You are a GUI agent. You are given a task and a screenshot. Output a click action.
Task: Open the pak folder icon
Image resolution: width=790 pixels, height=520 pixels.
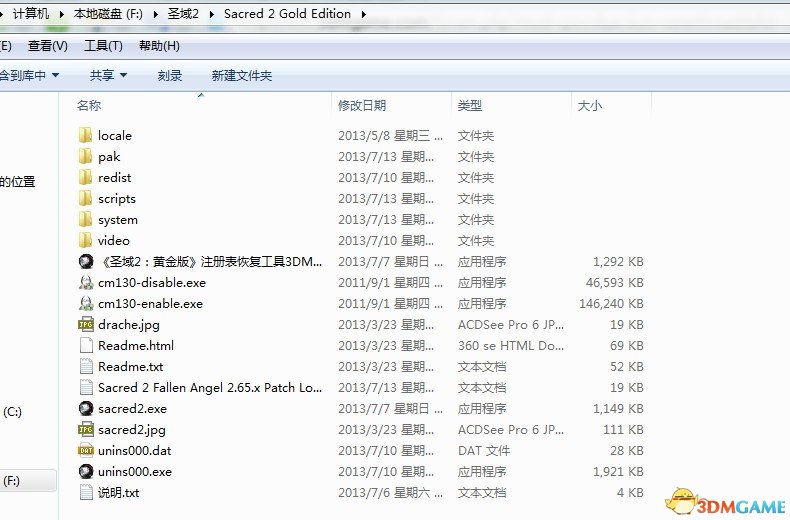pyautogui.click(x=86, y=156)
